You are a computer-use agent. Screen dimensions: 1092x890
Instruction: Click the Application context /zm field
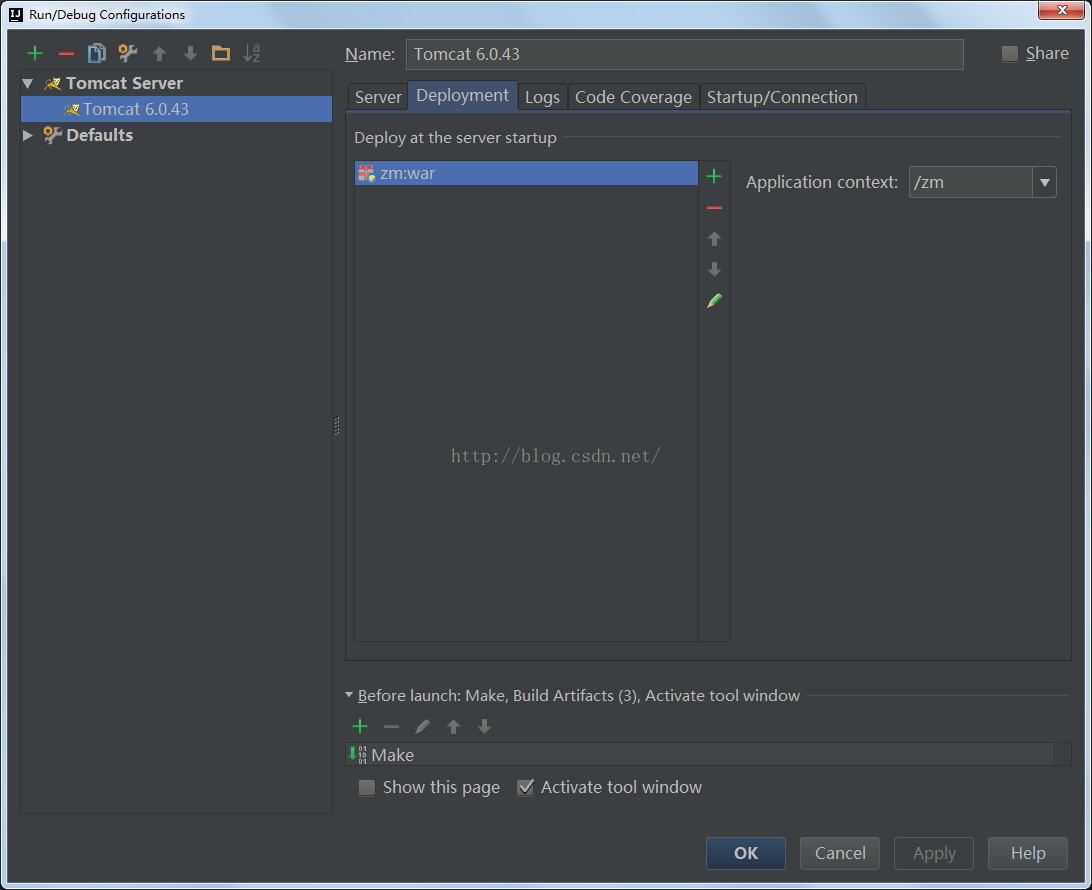pyautogui.click(x=971, y=182)
